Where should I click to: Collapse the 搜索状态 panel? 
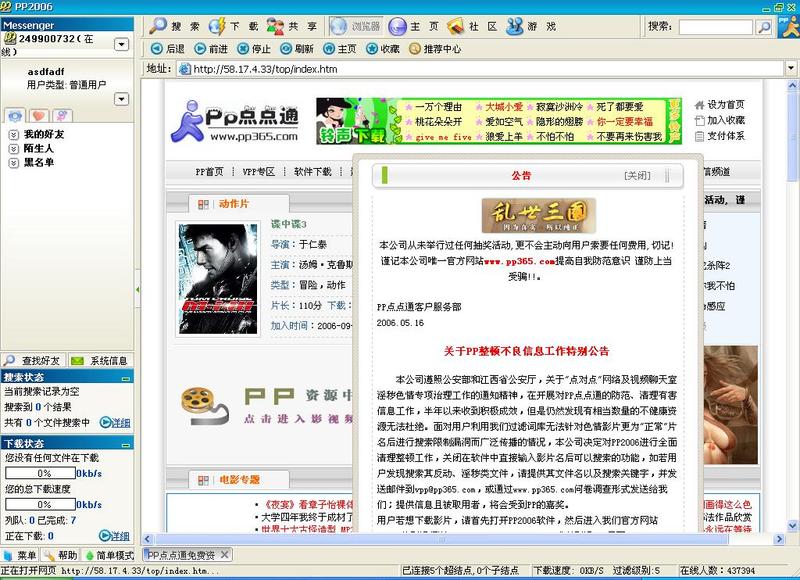(126, 378)
